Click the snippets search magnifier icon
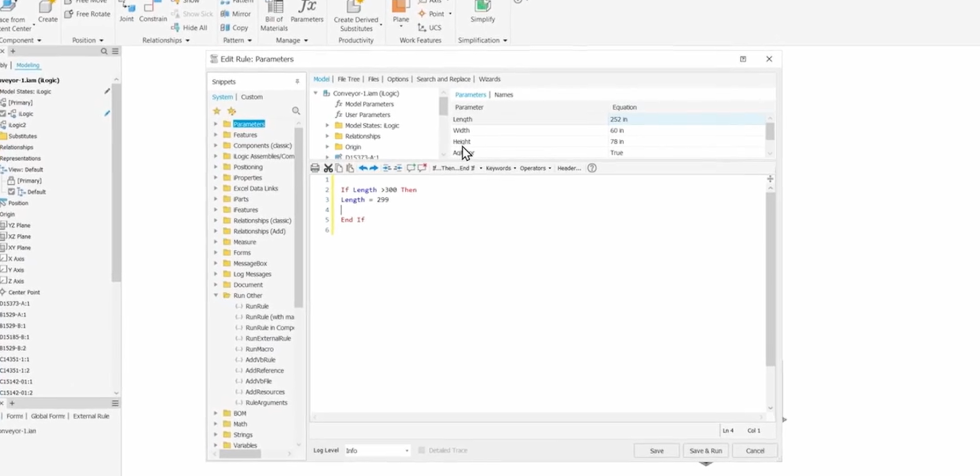980x476 pixels. (x=296, y=111)
